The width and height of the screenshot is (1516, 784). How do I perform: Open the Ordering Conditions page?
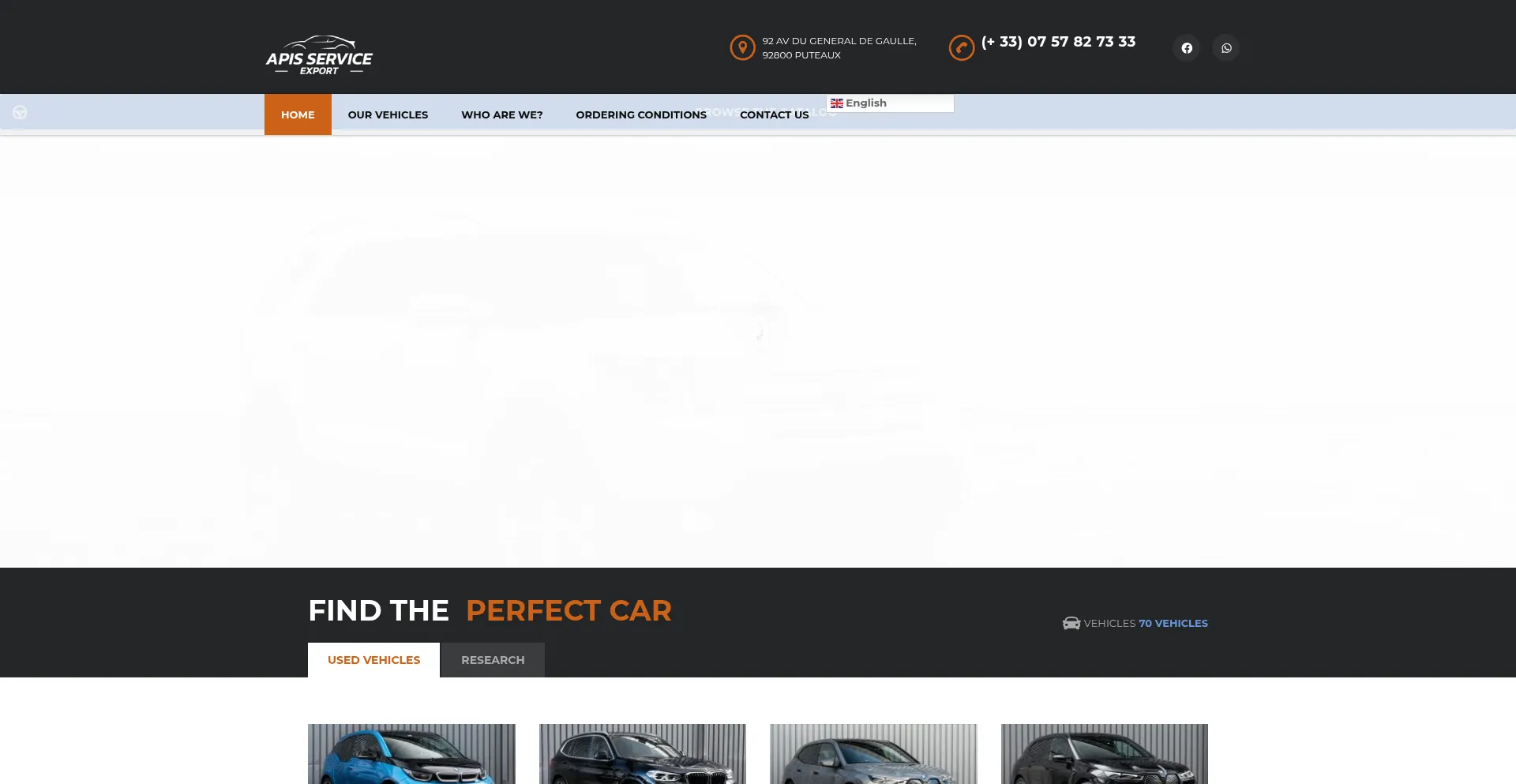click(x=640, y=114)
